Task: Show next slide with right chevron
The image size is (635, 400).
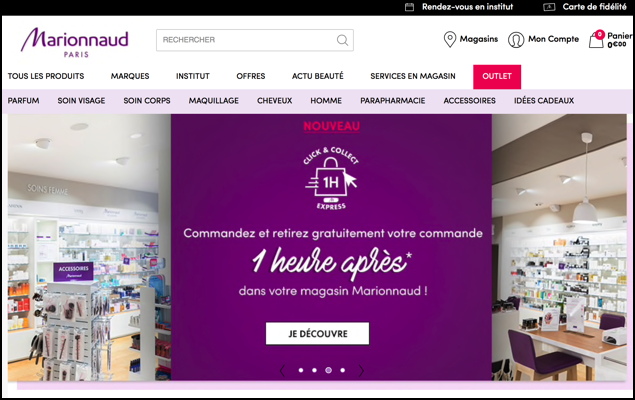Action: pos(361,370)
